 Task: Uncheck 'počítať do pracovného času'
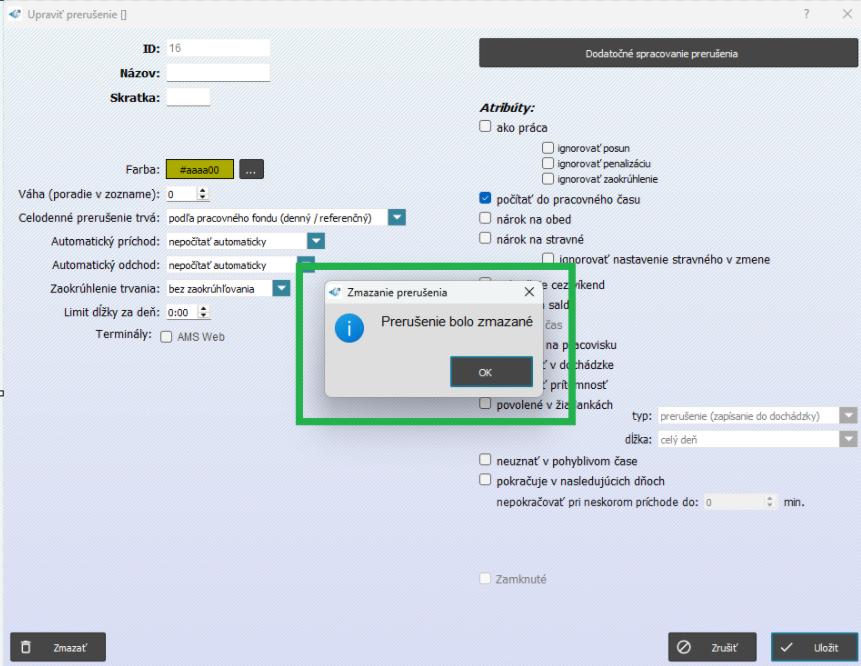pos(486,199)
